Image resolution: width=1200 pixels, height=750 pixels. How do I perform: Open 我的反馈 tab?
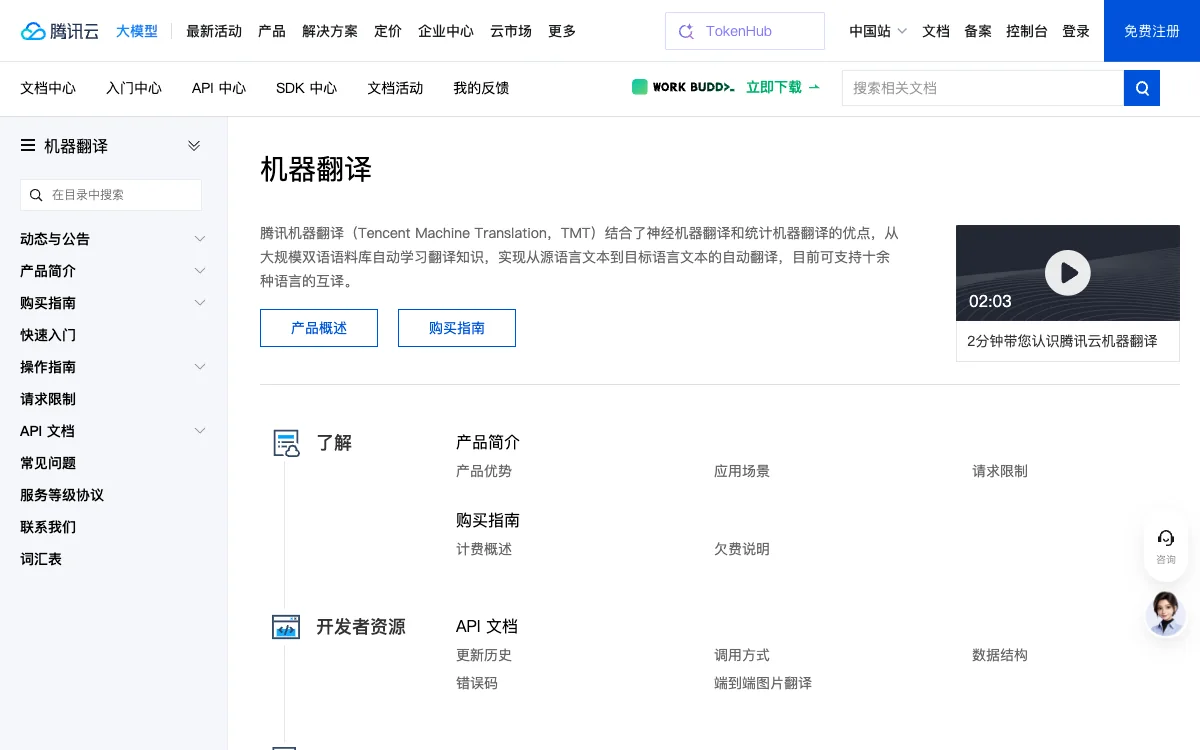481,88
